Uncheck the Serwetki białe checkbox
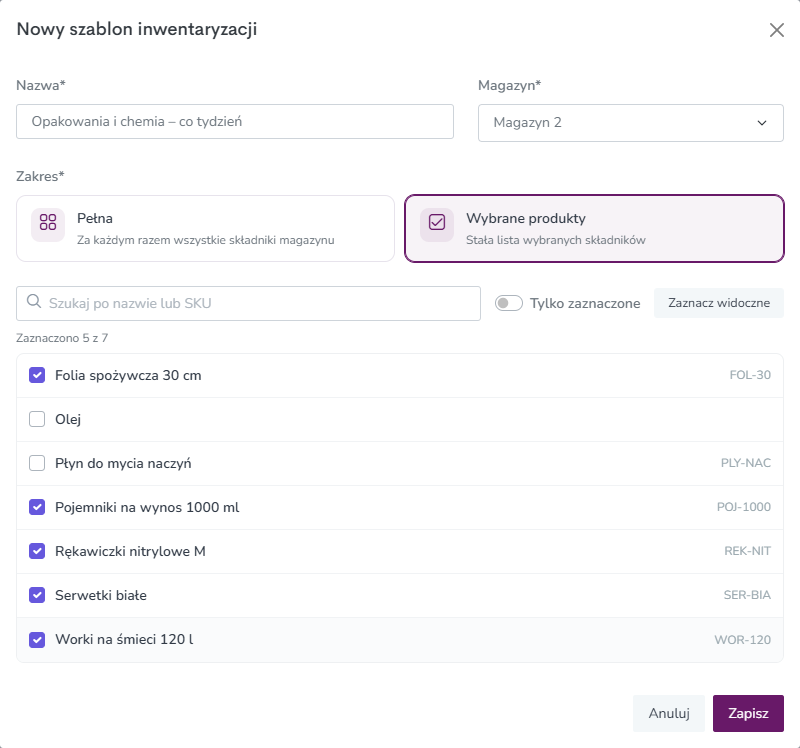 coord(37,595)
